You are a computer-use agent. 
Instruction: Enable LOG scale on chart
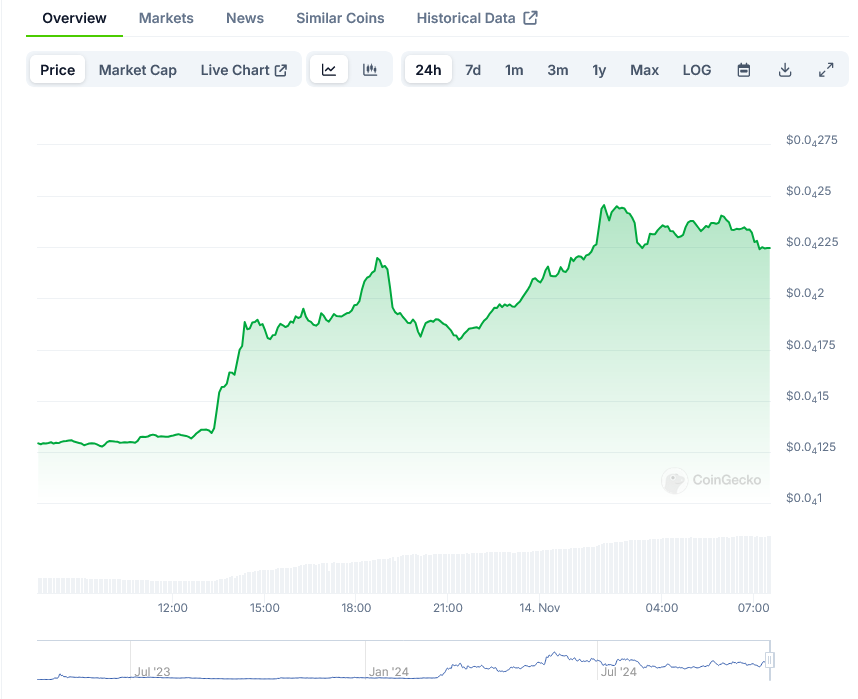pyautogui.click(x=697, y=70)
